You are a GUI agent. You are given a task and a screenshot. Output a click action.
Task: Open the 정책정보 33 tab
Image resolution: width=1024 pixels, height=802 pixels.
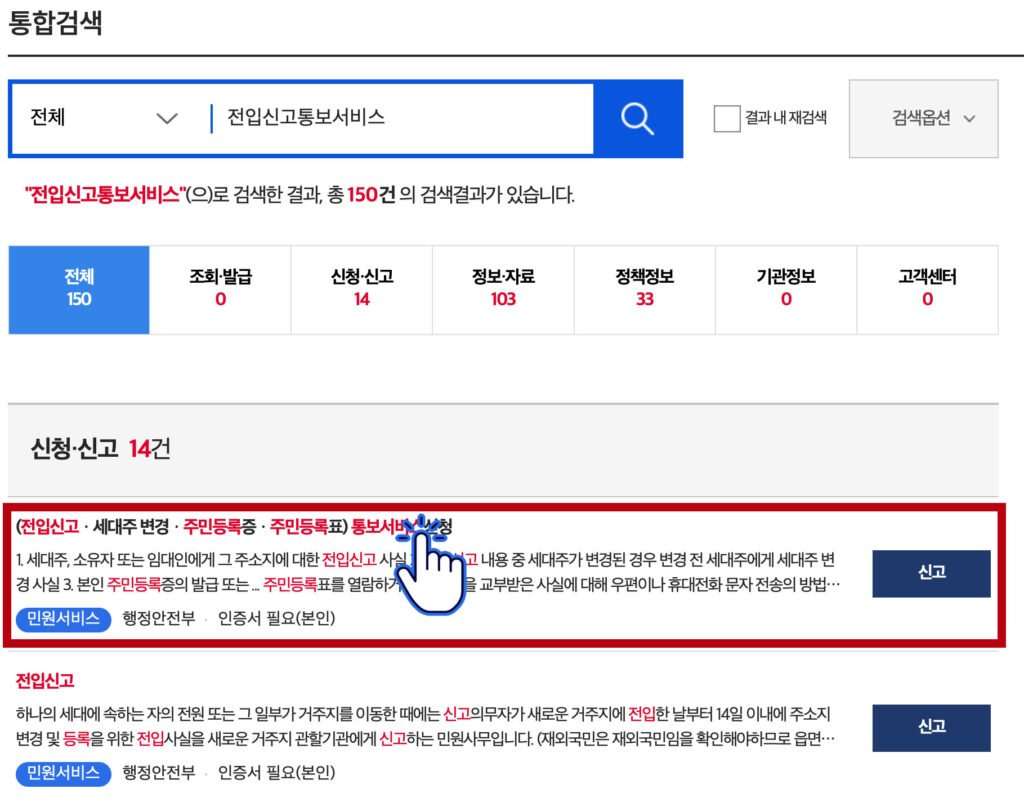pyautogui.click(x=645, y=289)
